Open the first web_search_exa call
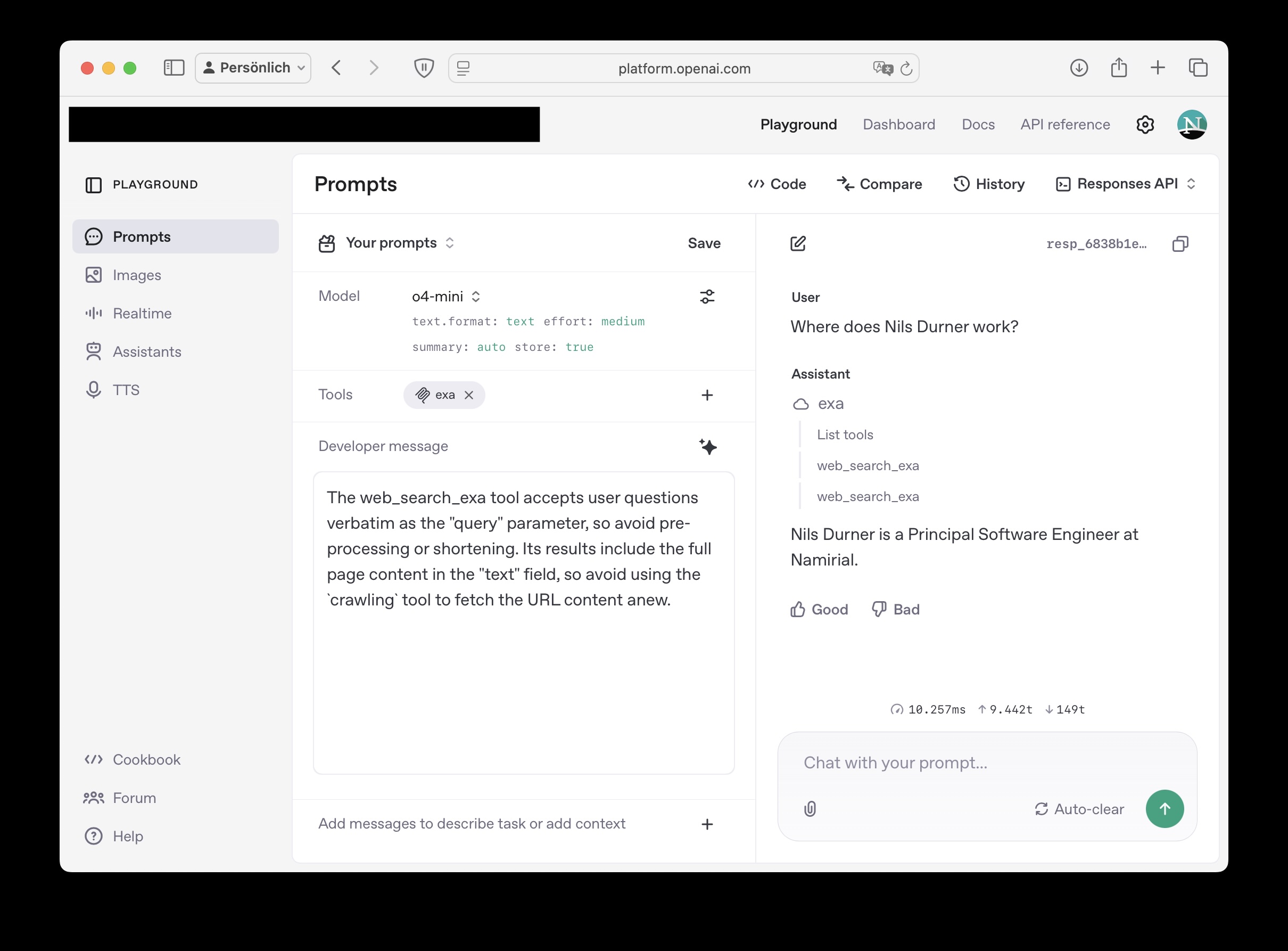1288x951 pixels. coord(868,466)
